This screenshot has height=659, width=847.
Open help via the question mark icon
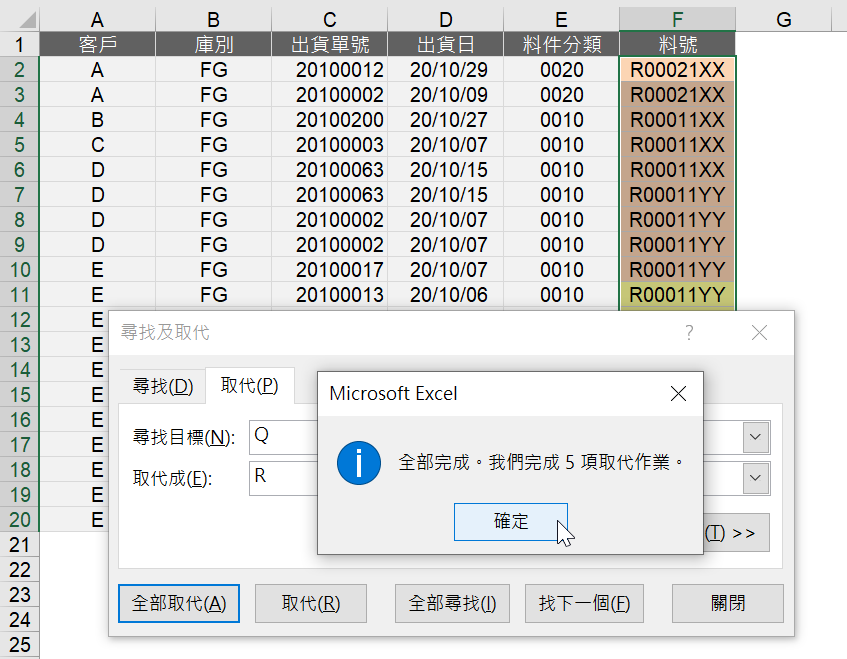689,333
